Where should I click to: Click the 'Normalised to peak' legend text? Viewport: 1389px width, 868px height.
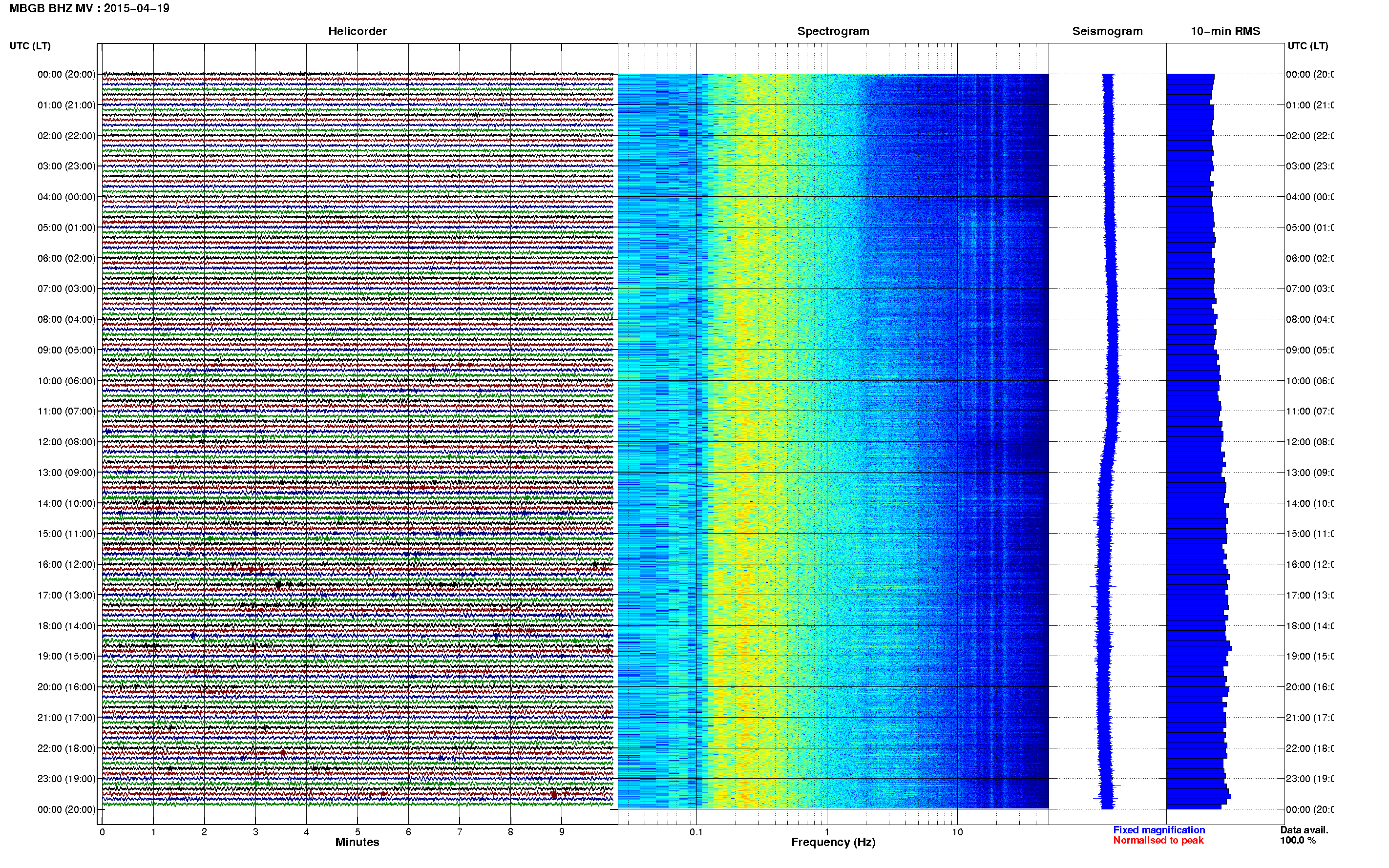pos(1158,841)
